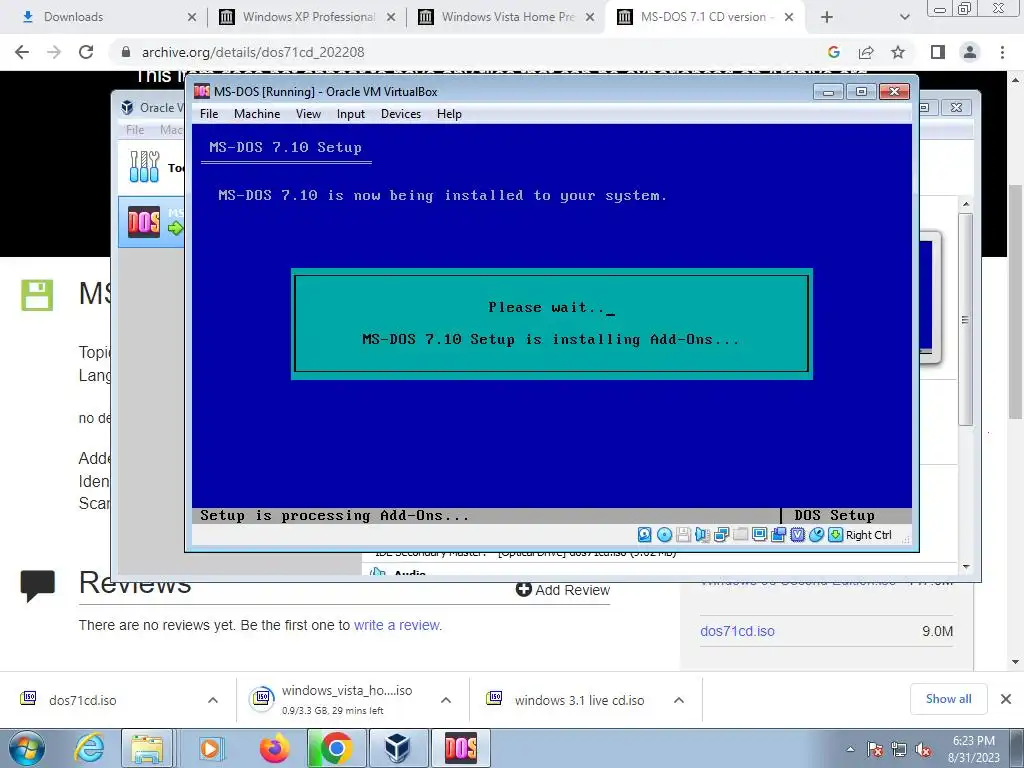This screenshot has height=768, width=1024.
Task: Expand the tab search dropdown in Chrome
Action: point(904,17)
